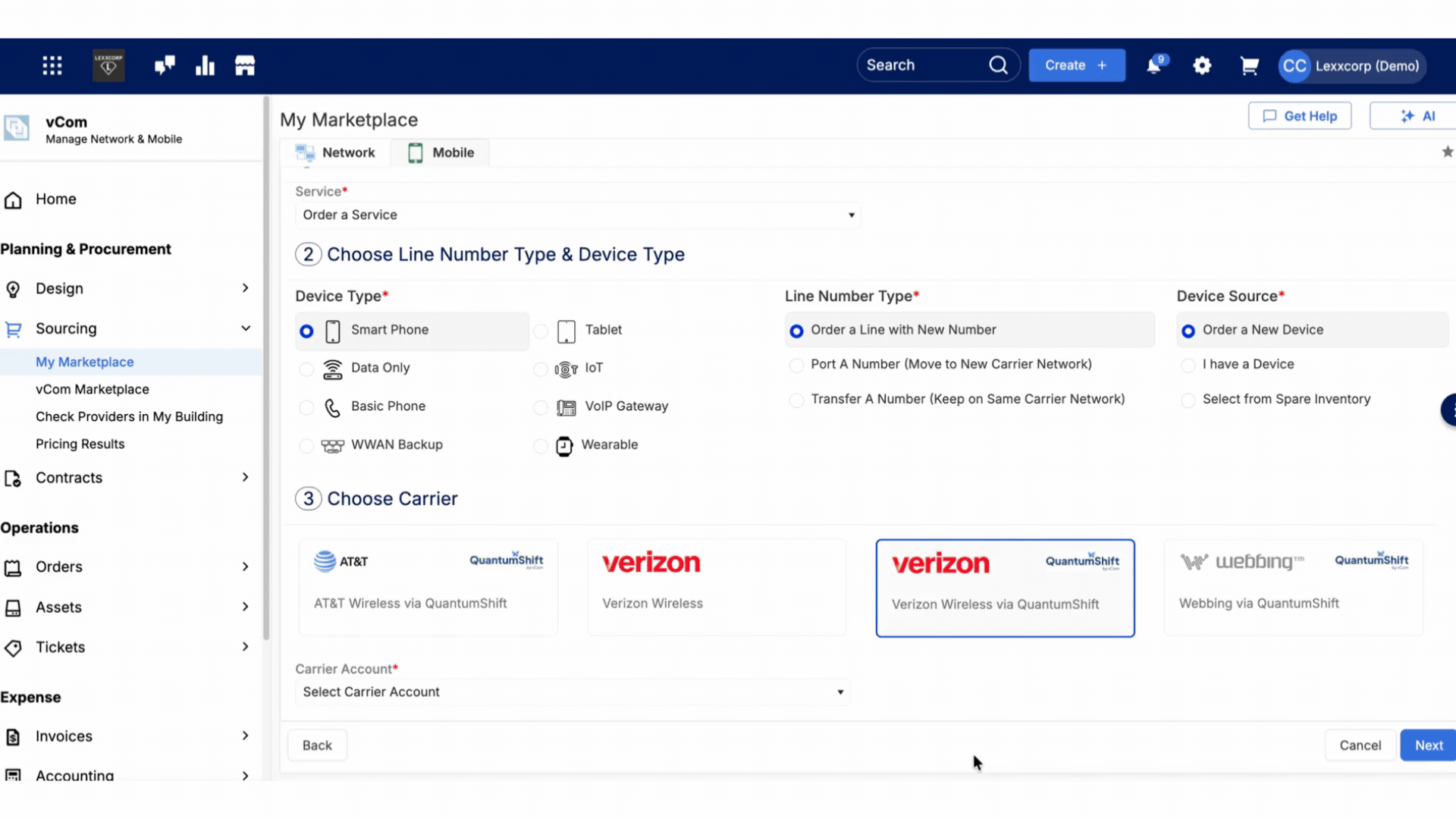Expand the Contracts chevron
Image resolution: width=1456 pixels, height=819 pixels.
pyautogui.click(x=245, y=478)
